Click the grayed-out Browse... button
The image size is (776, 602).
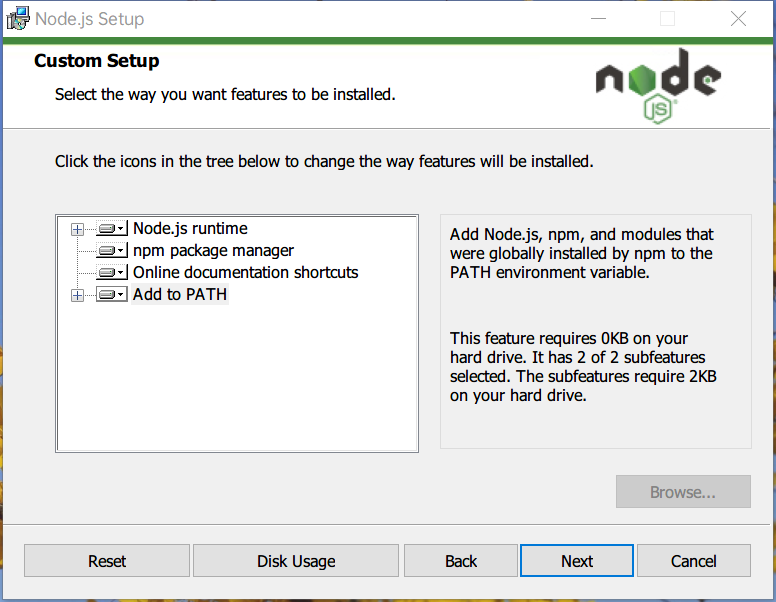coord(683,492)
